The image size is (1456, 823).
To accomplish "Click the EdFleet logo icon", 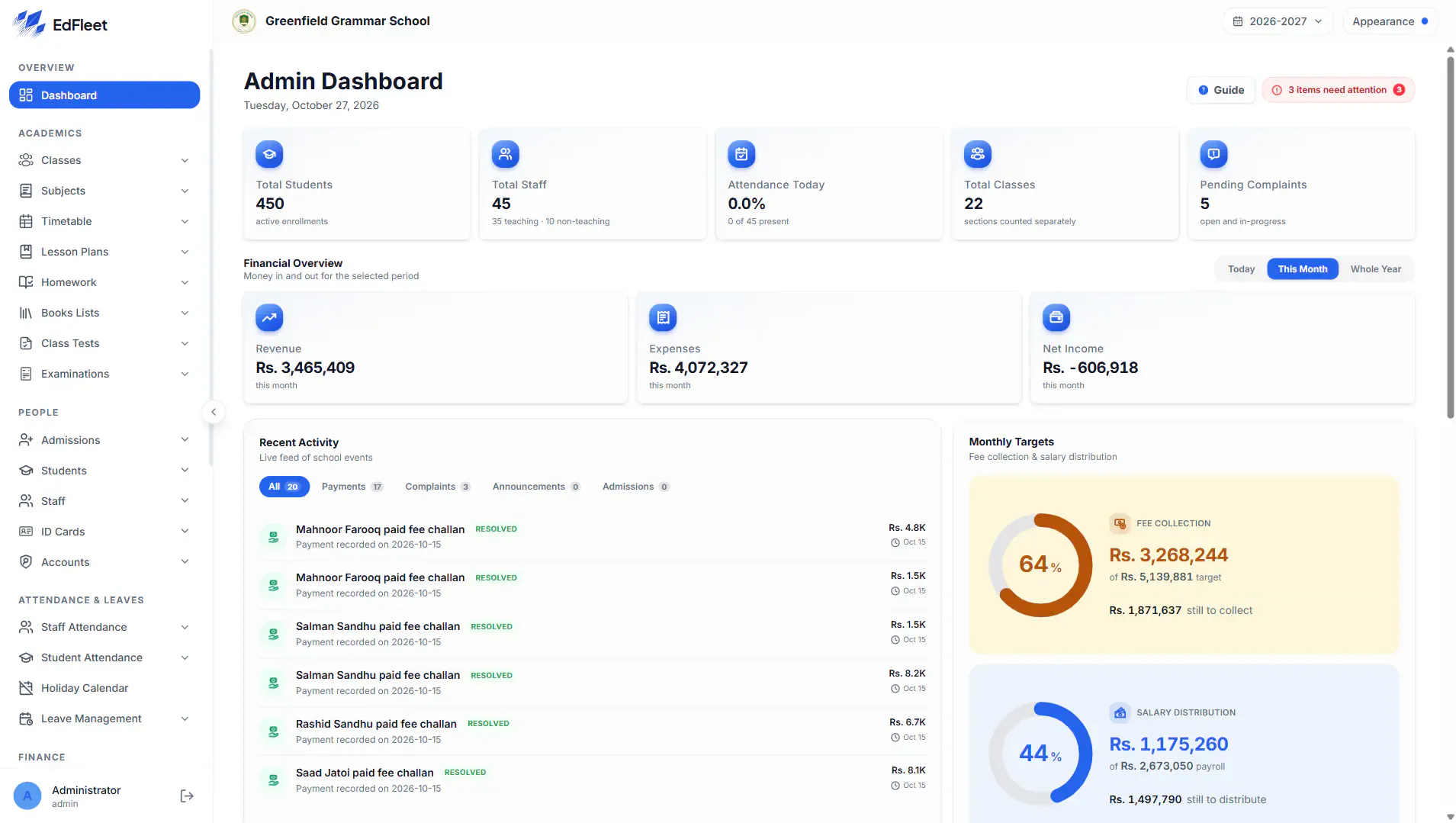I will (29, 24).
